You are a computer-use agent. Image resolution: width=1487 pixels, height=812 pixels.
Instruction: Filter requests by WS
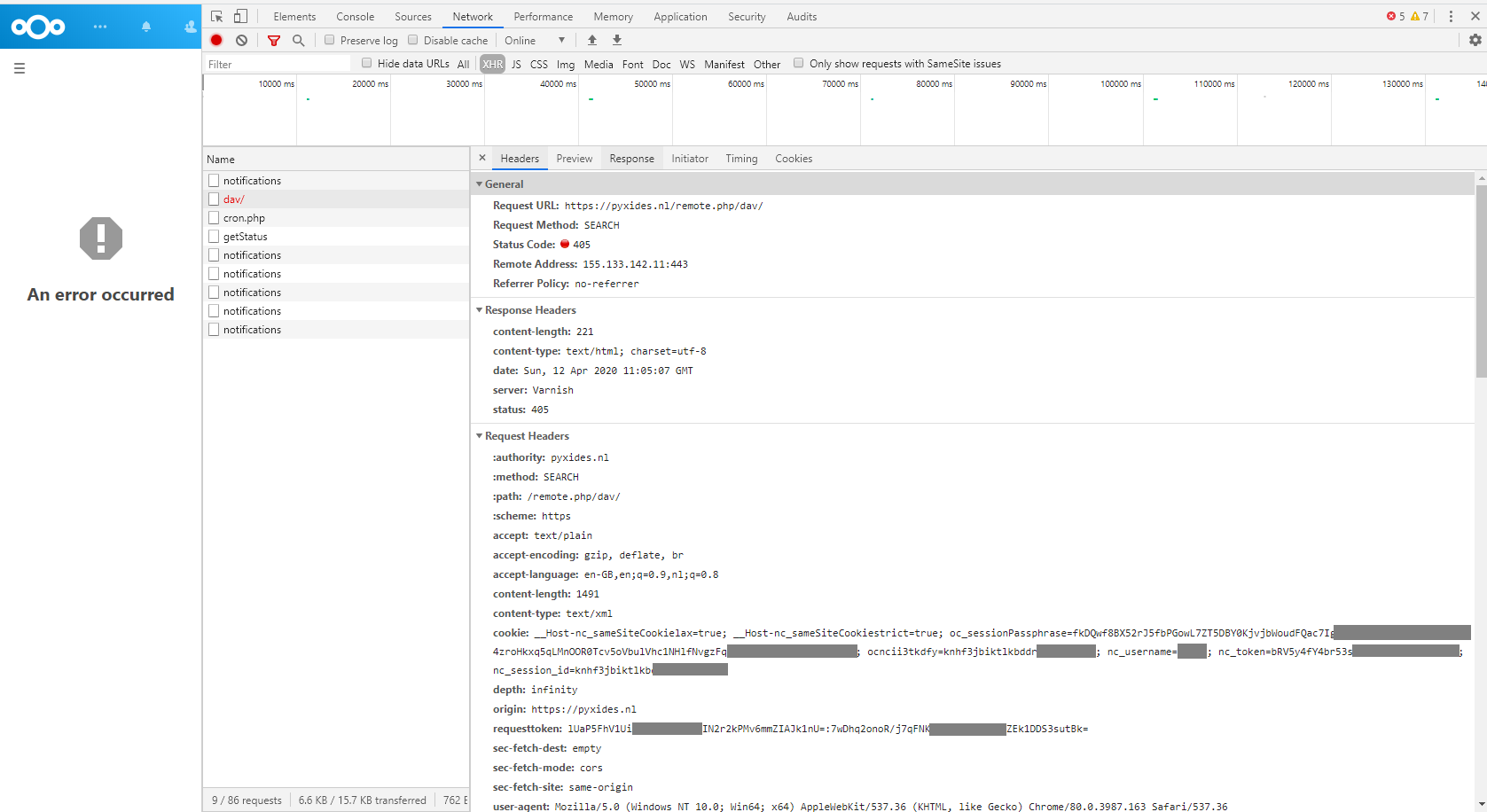(687, 64)
